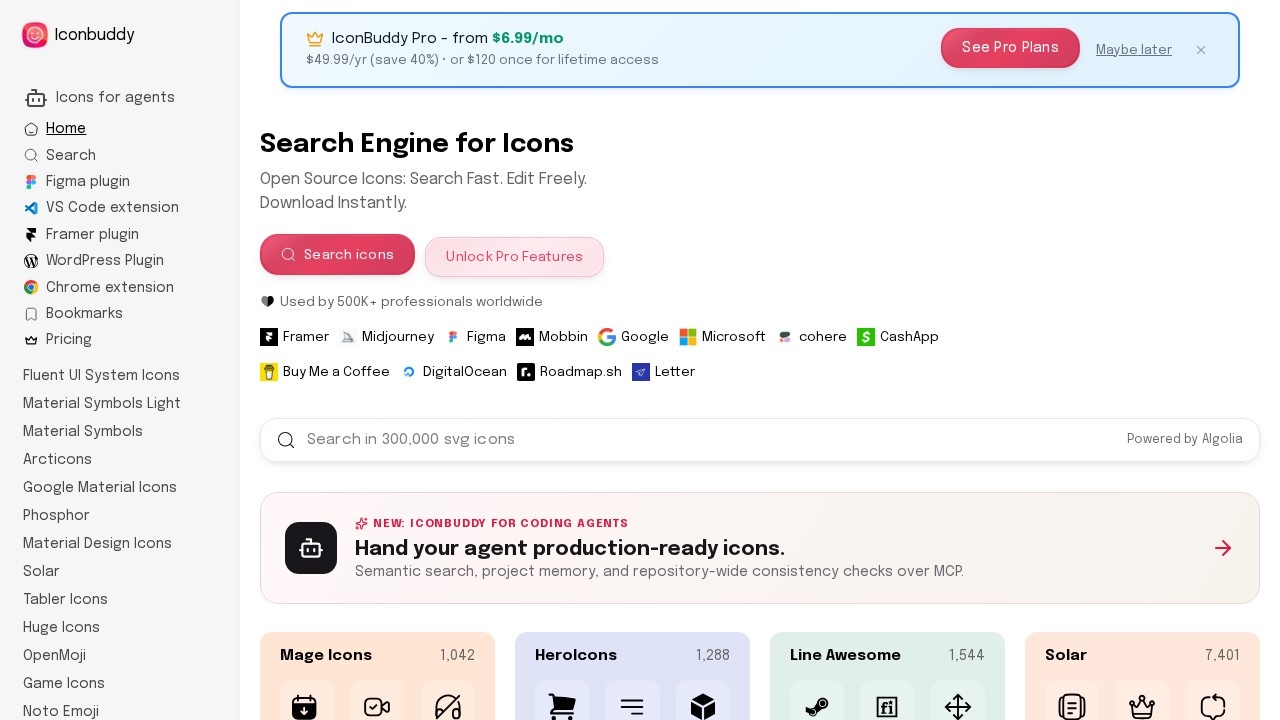Open Fluent UI System Icons collection
Screen dimensions: 1280x720
(101, 375)
